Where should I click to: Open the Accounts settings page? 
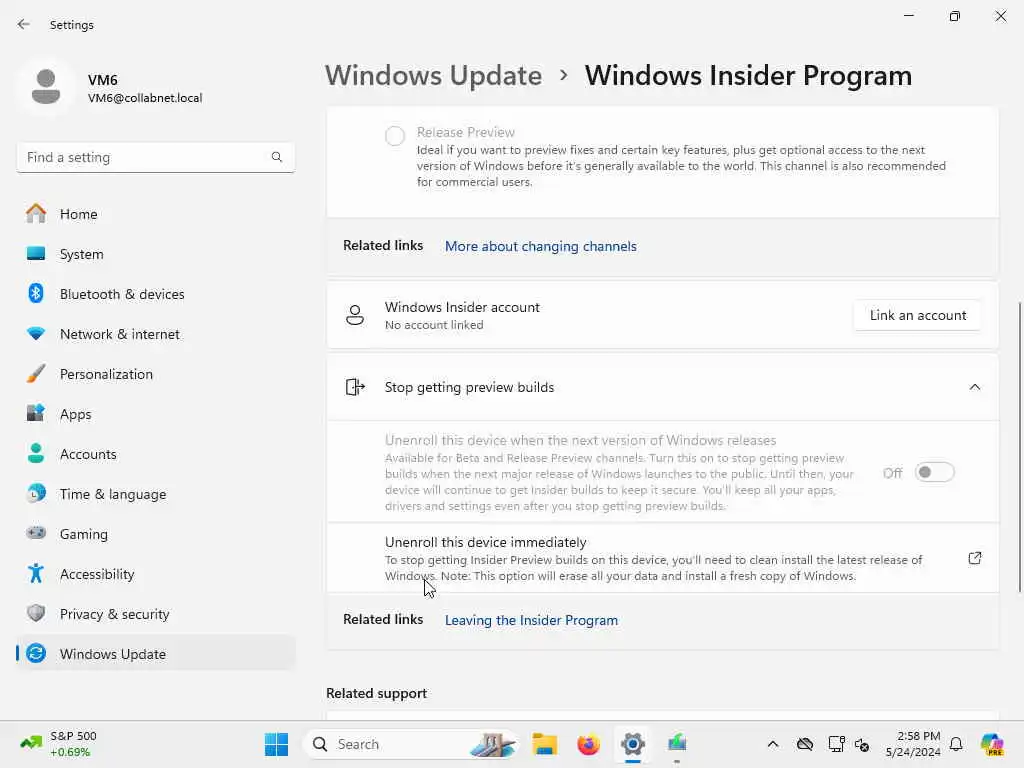click(x=155, y=453)
